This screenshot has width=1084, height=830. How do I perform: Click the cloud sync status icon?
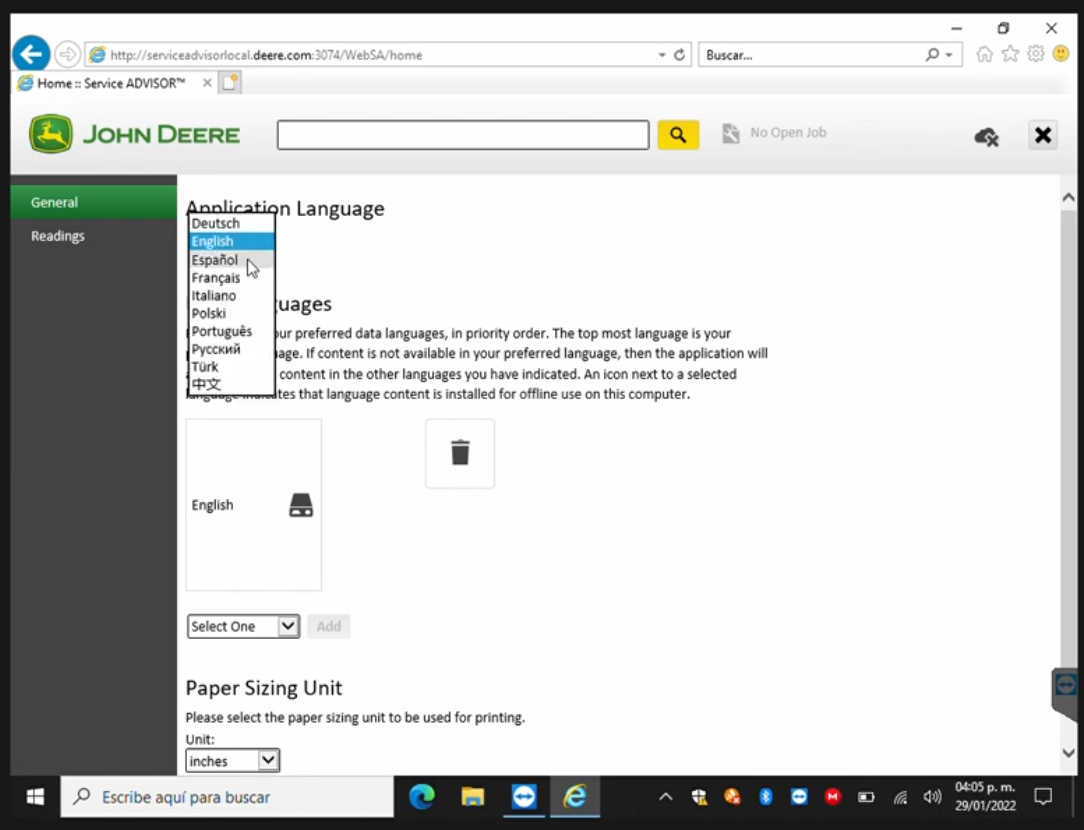tap(986, 137)
